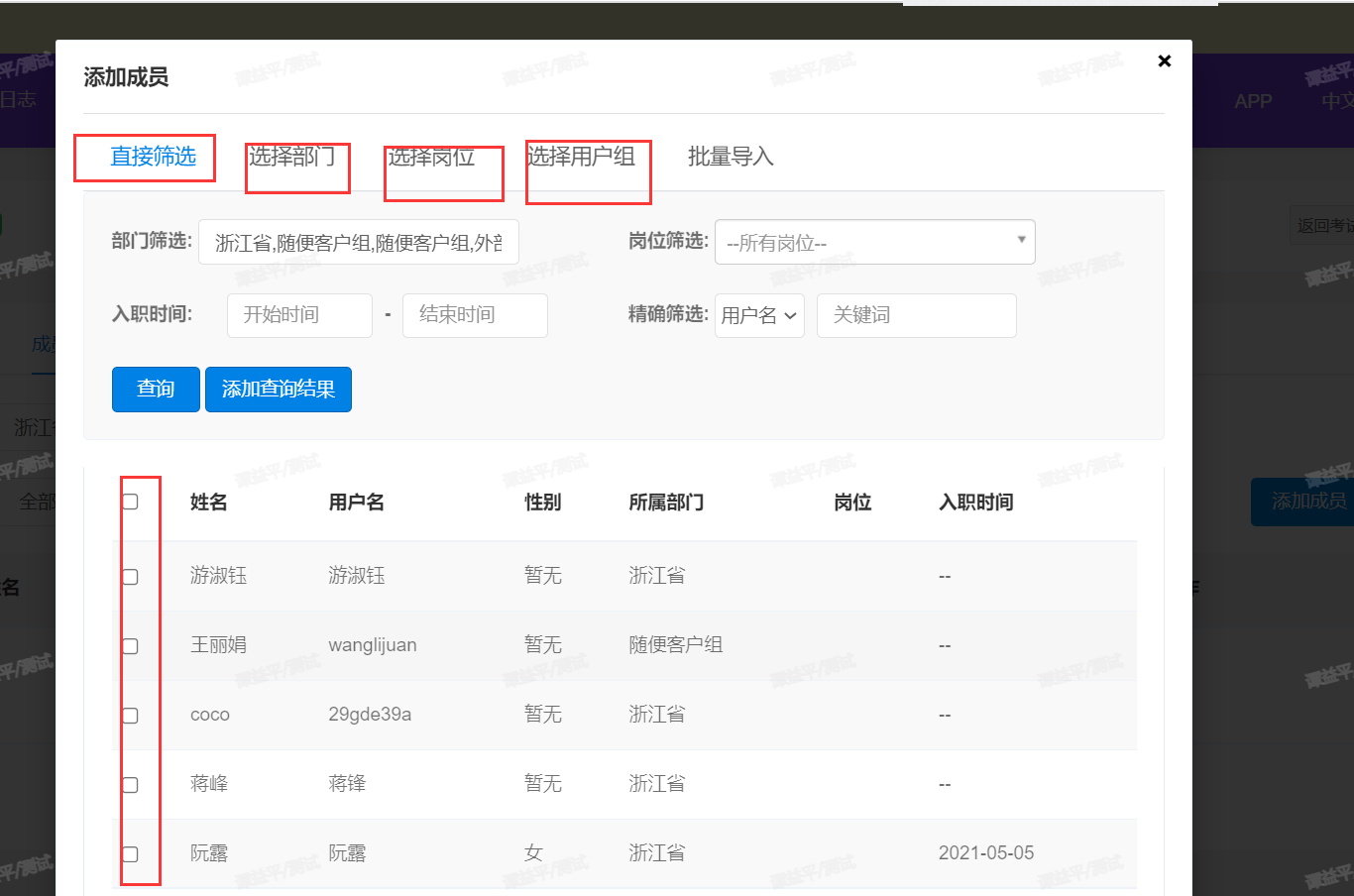Switch to the 批量导入 tab

click(731, 157)
